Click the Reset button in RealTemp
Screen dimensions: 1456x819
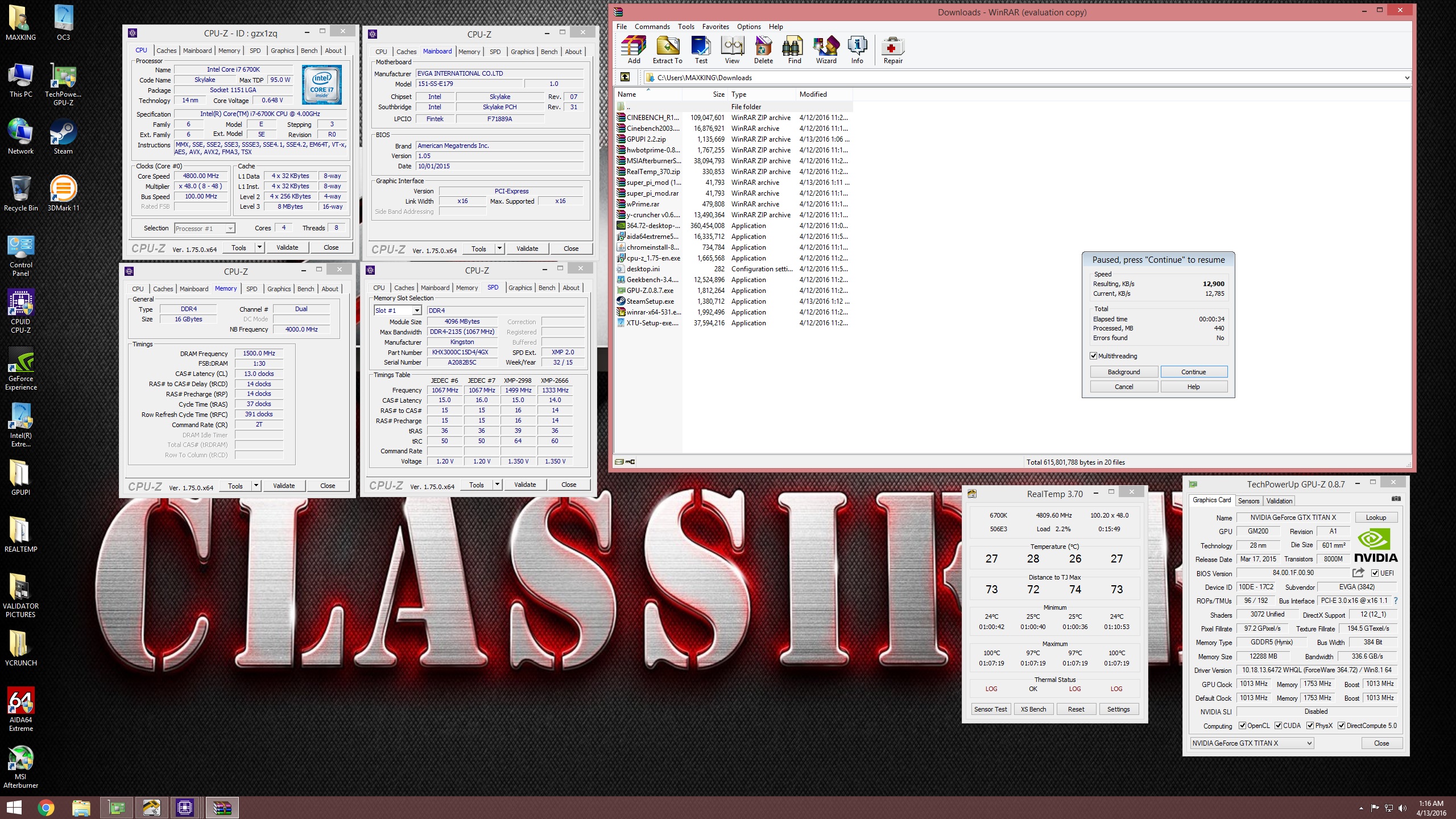click(x=1076, y=709)
